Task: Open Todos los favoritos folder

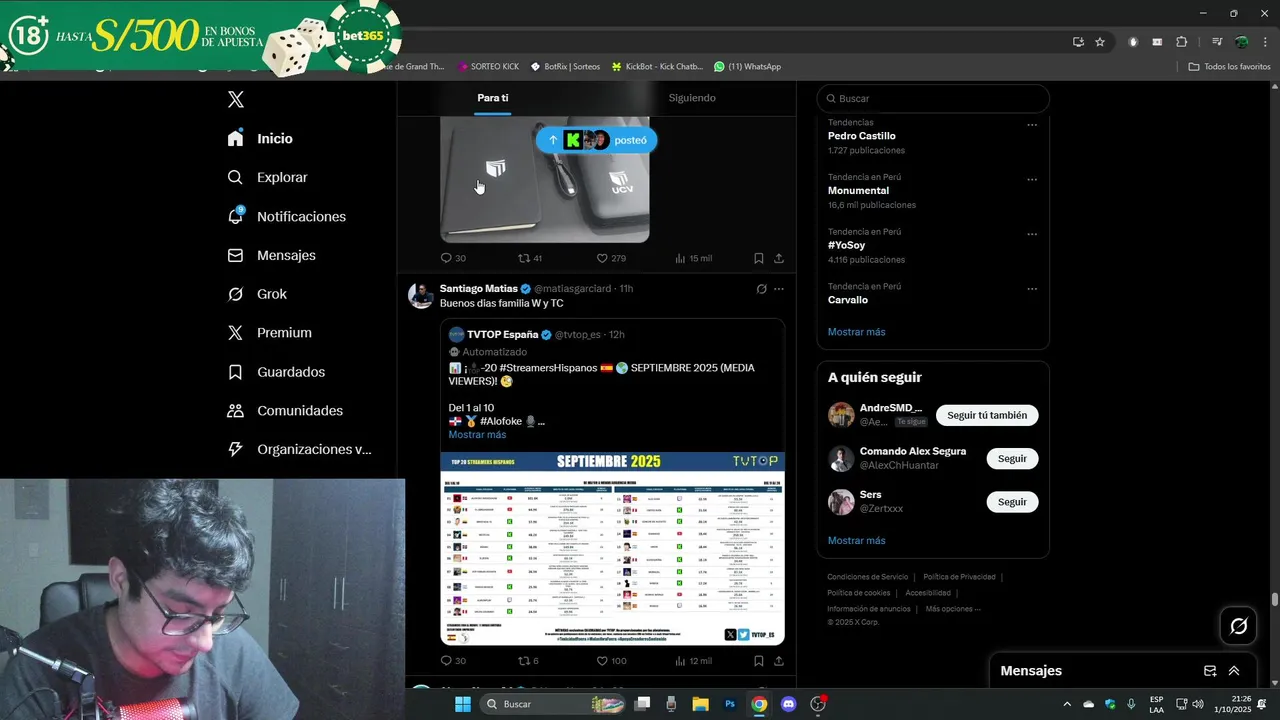Action: [1229, 66]
